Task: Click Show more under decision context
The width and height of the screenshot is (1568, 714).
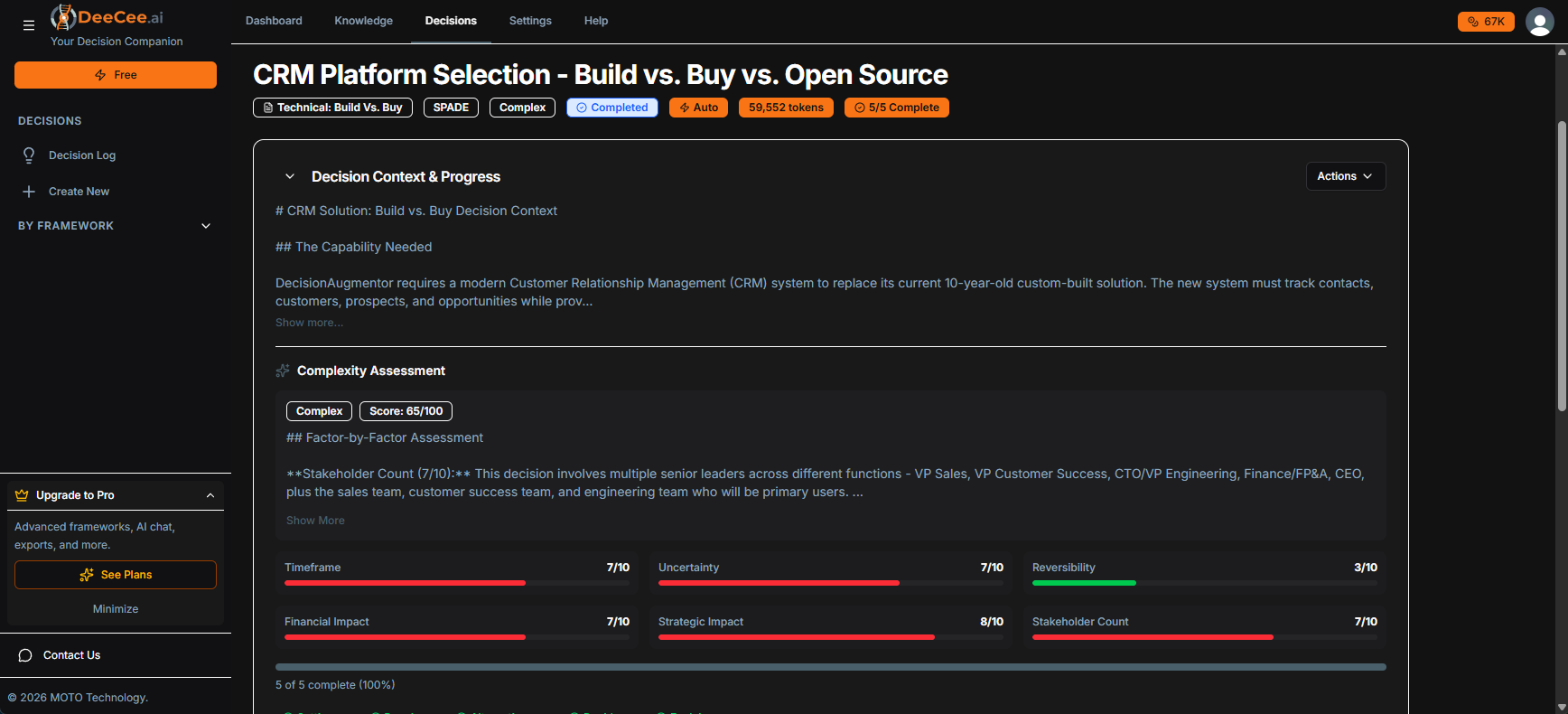Action: [x=309, y=323]
